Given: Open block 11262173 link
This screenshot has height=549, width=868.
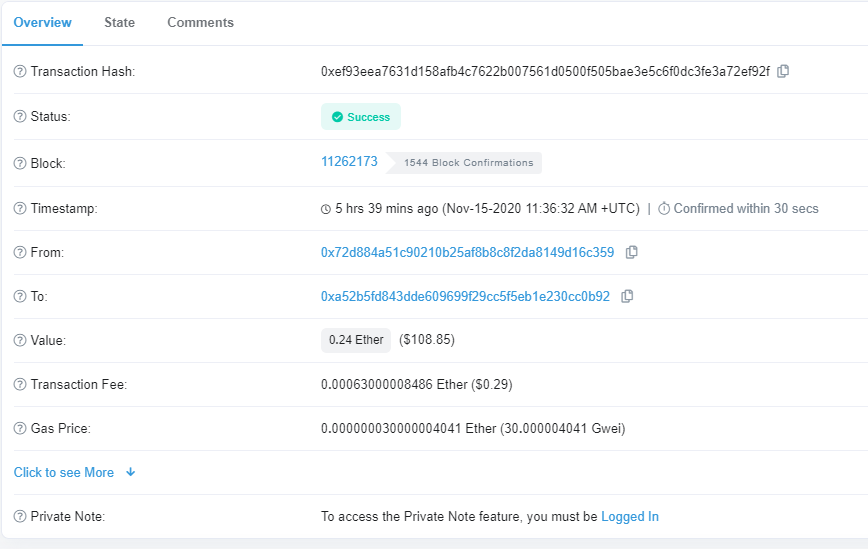Looking at the screenshot, I should pyautogui.click(x=349, y=162).
